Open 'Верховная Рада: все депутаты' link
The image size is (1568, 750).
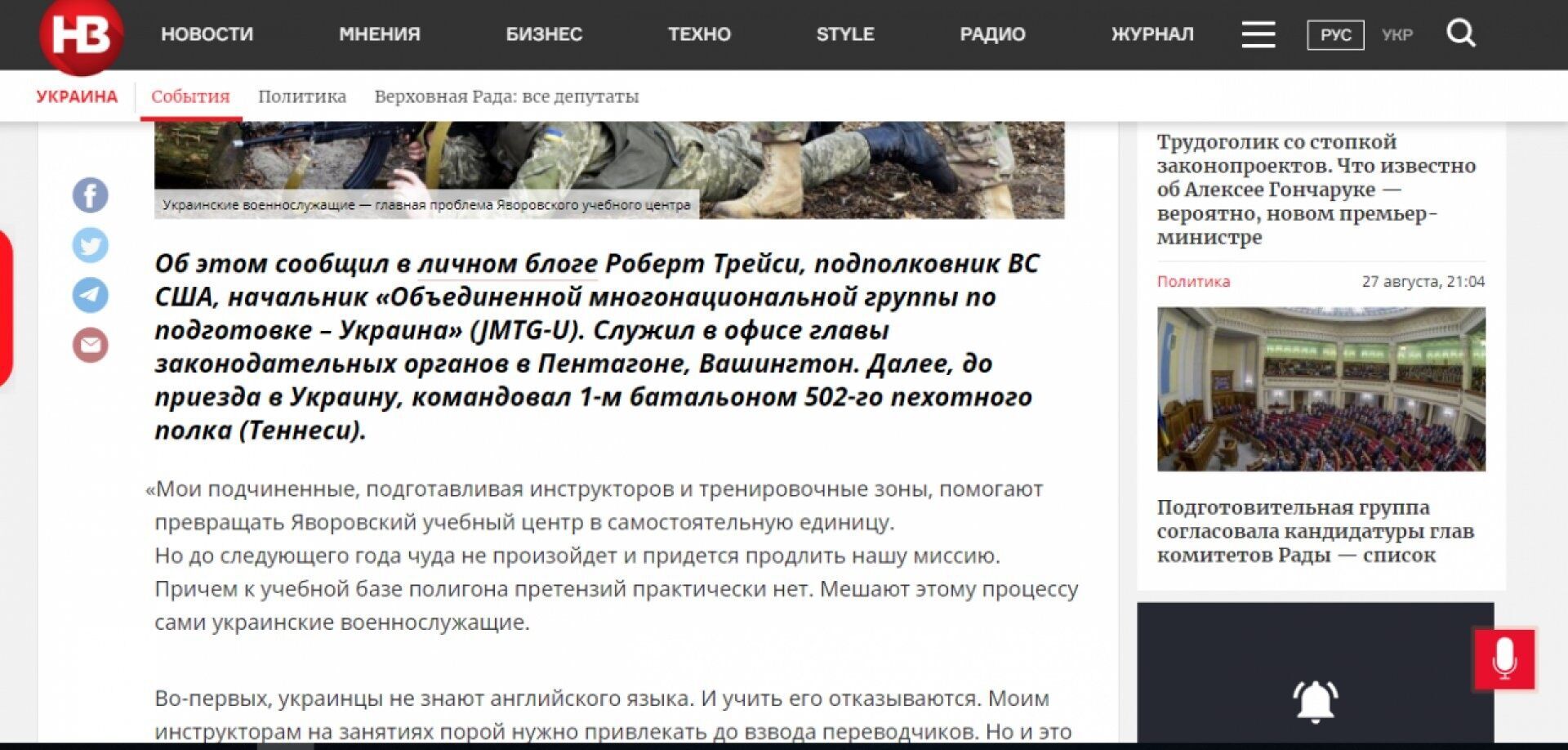[x=506, y=96]
